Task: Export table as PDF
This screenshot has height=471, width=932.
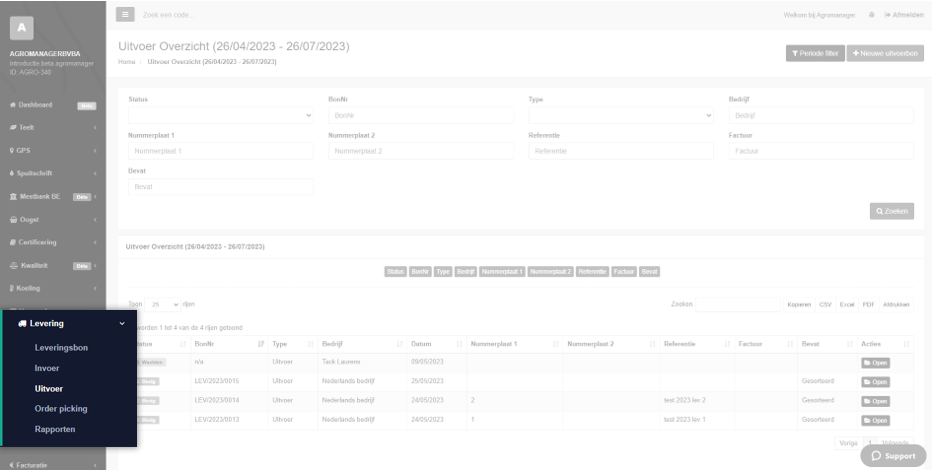Action: click(x=868, y=304)
